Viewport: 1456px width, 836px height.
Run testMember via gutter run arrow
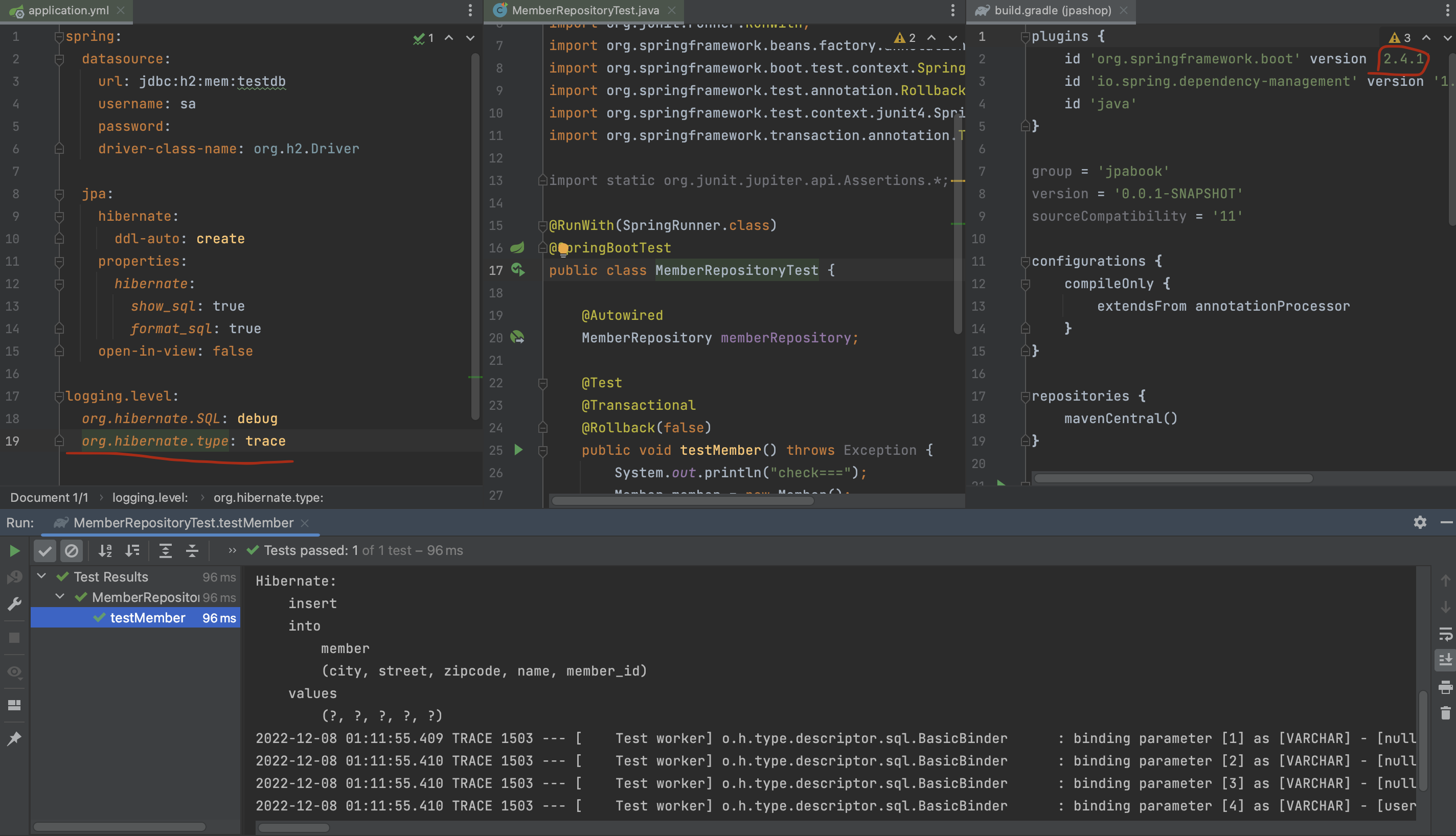click(x=518, y=450)
